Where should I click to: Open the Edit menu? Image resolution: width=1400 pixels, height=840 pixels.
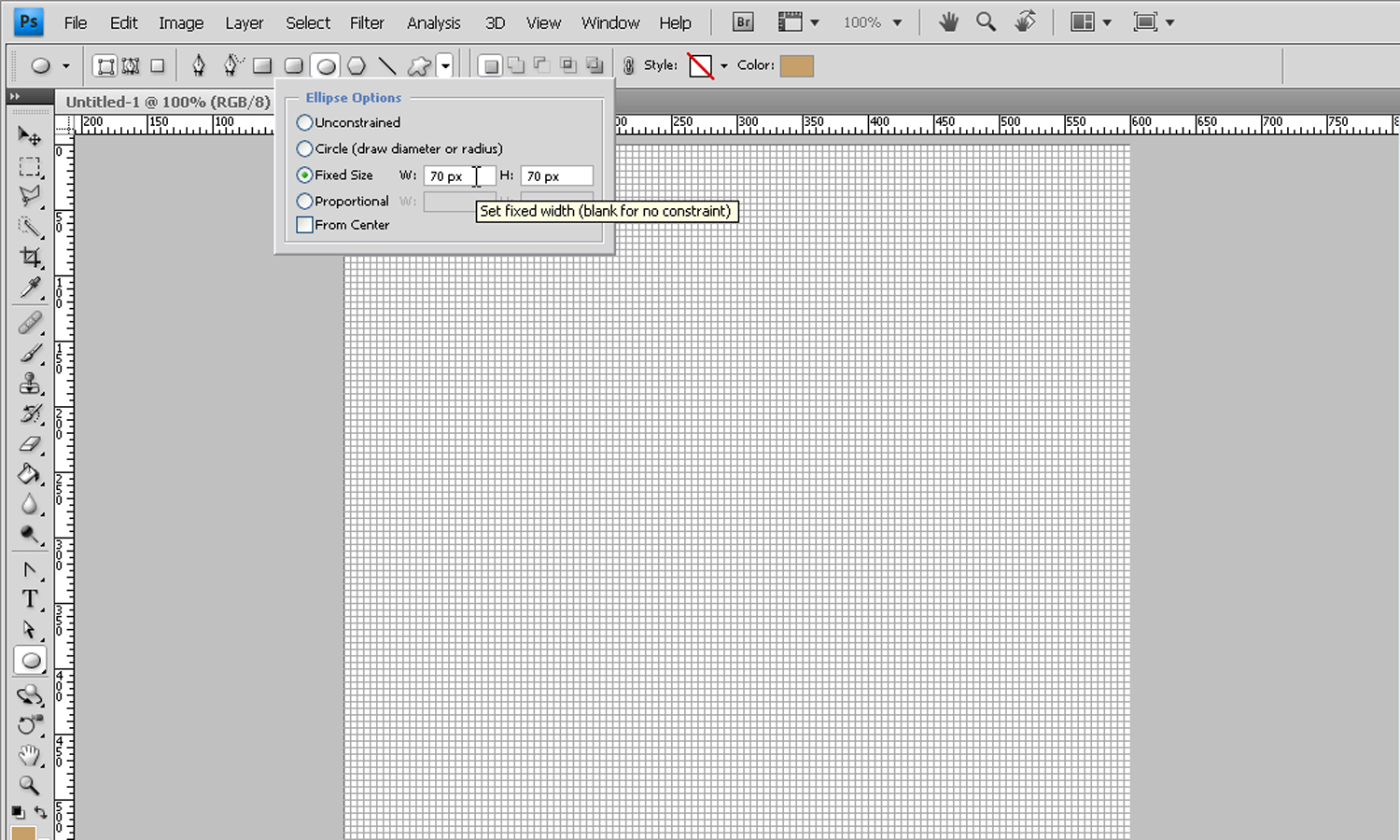click(x=123, y=22)
